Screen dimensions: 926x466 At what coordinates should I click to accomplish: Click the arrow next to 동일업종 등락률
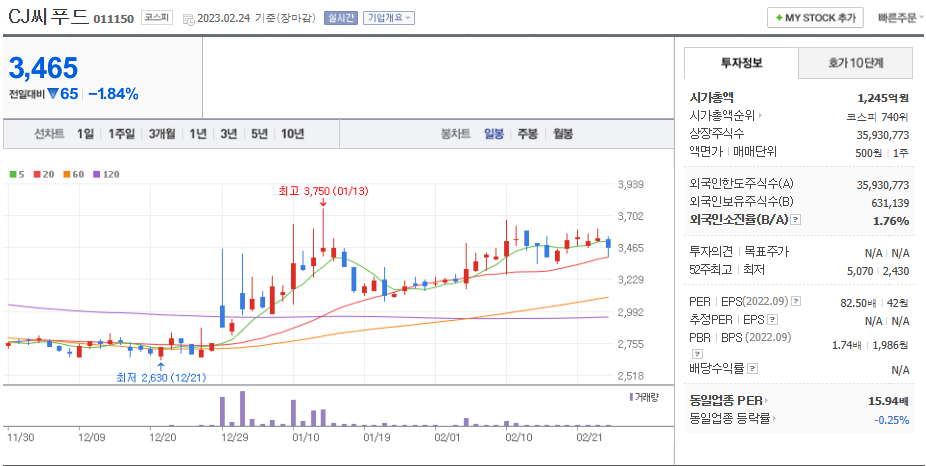pyautogui.click(x=774, y=419)
